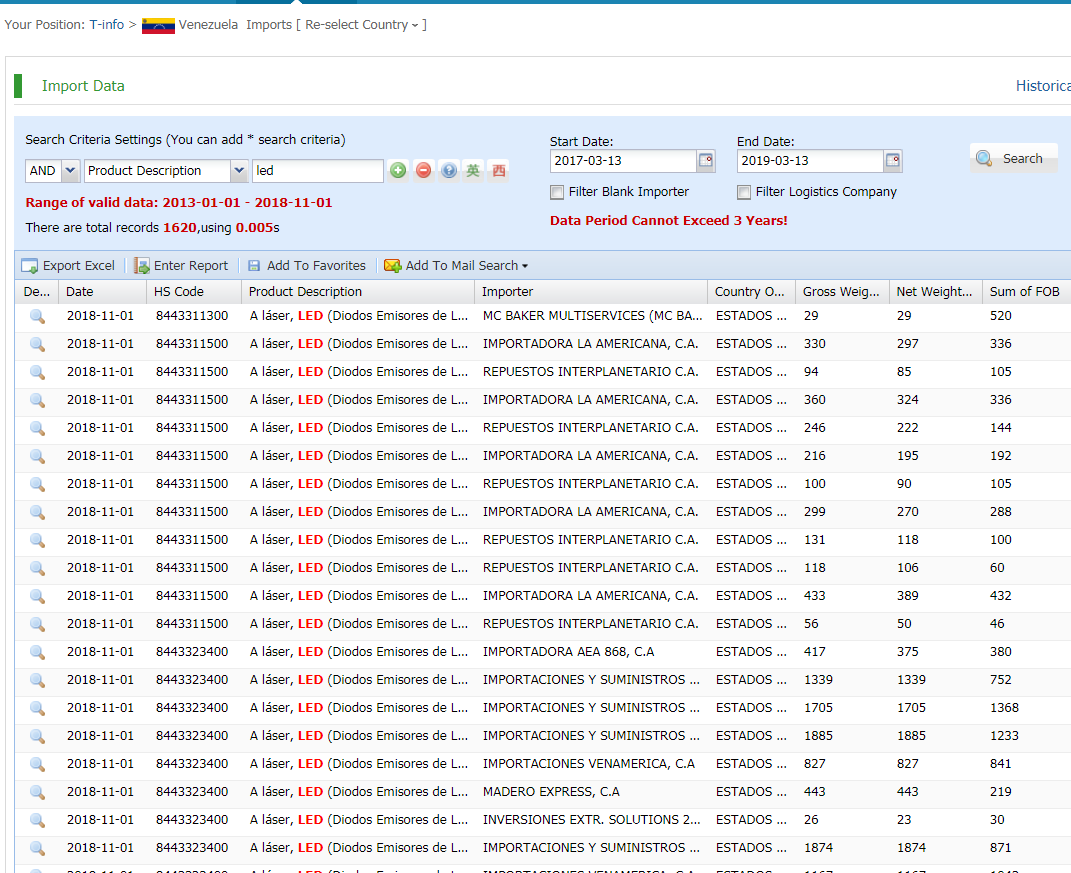Open details magnifier for MADERO EXPRESS row

(x=37, y=792)
